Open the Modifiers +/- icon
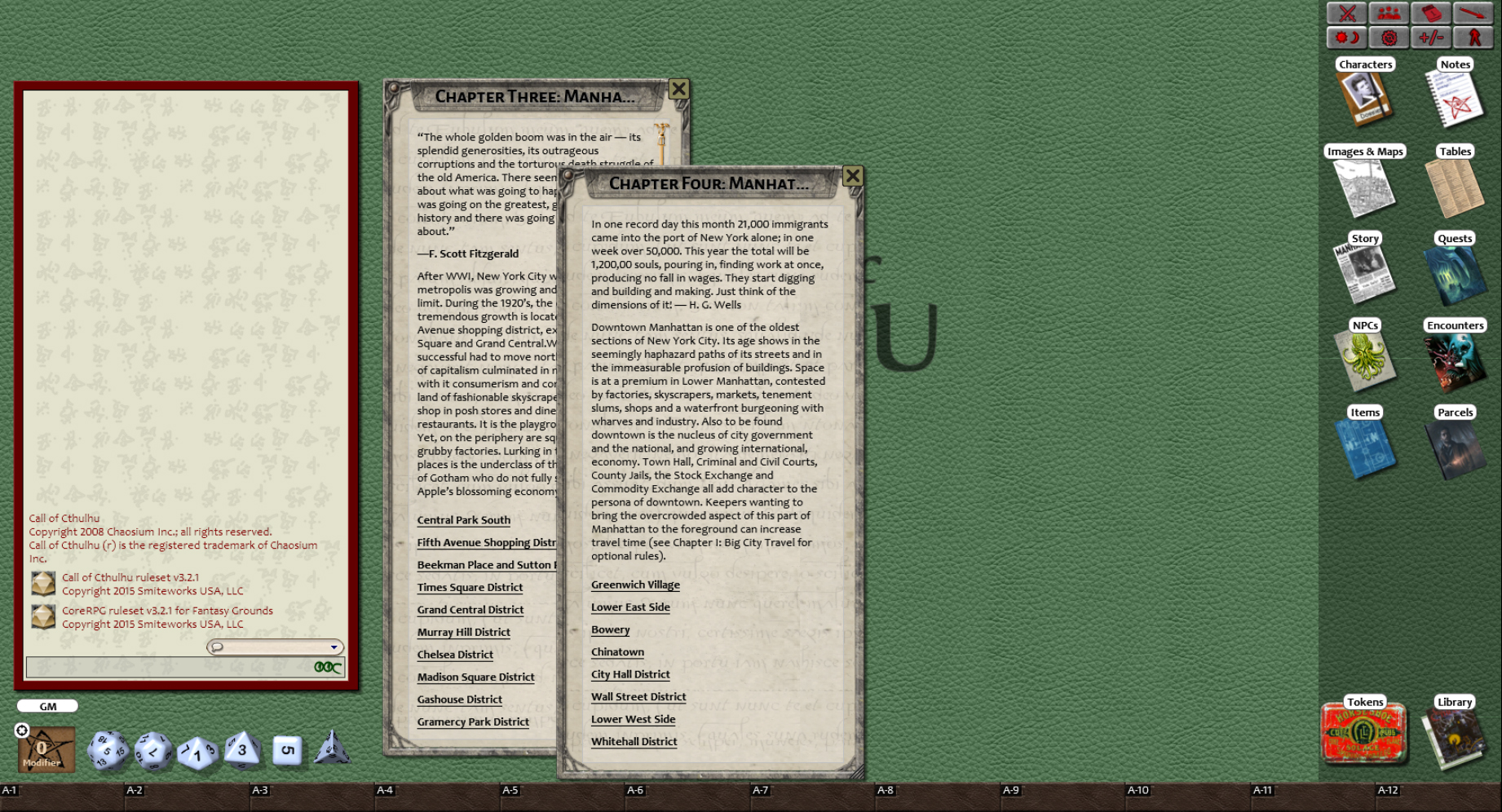Image resolution: width=1502 pixels, height=812 pixels. (x=1432, y=38)
